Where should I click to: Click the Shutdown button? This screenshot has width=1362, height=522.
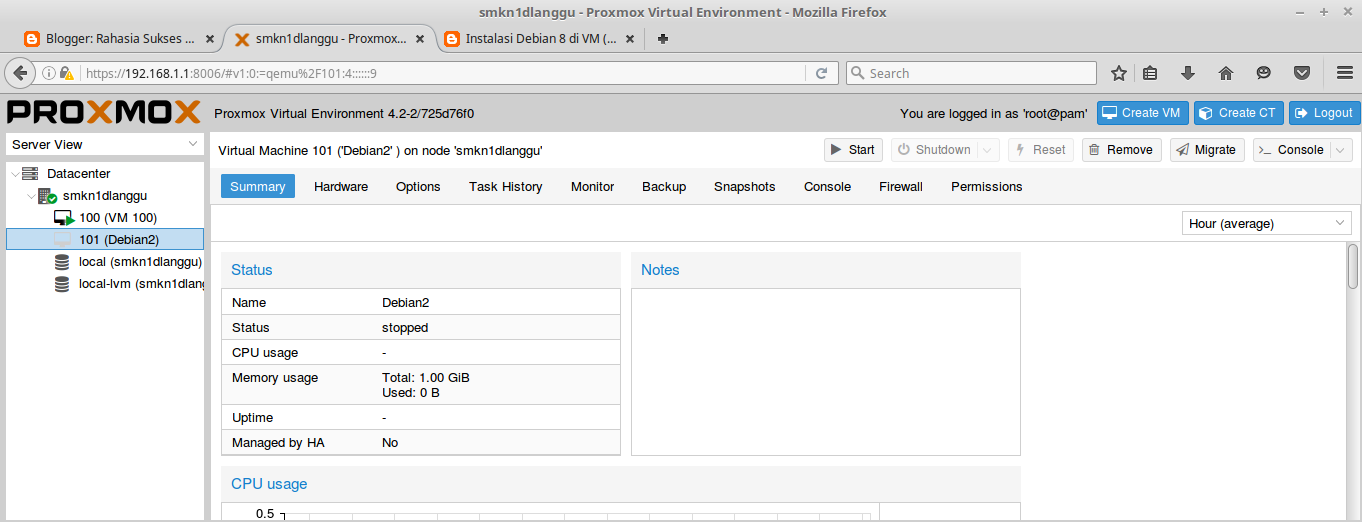pos(934,150)
